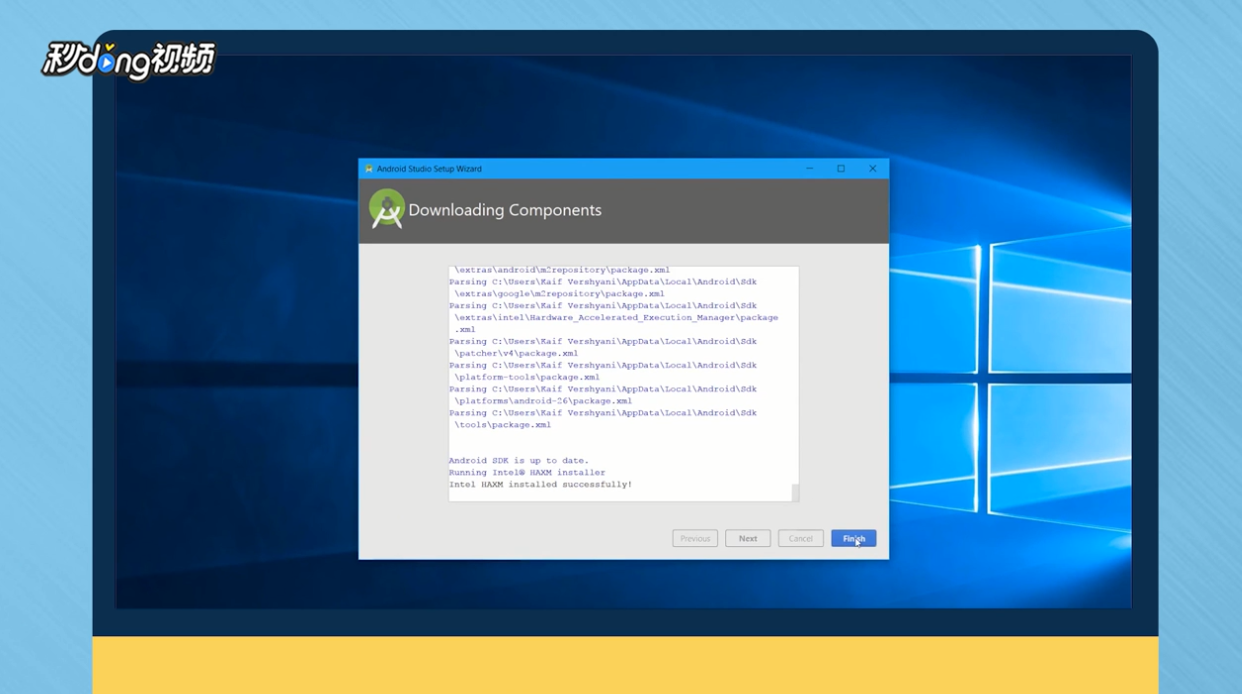
Task: Click the 'Android SDK is up to date.' line
Action: point(519,461)
